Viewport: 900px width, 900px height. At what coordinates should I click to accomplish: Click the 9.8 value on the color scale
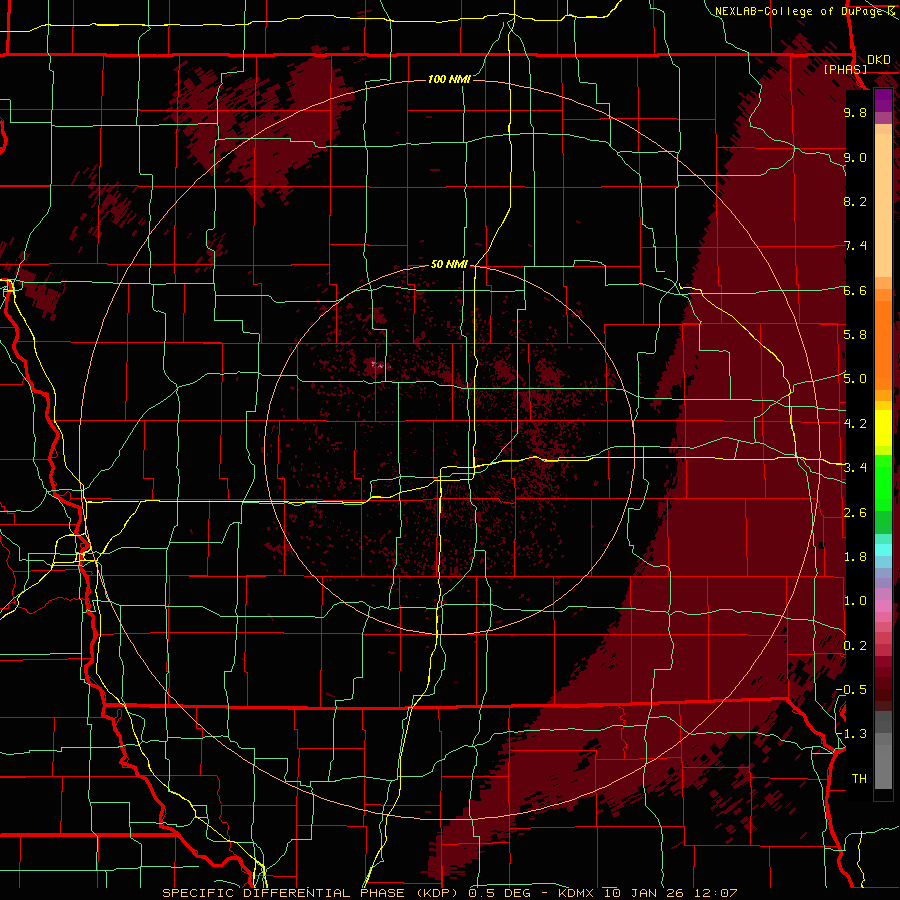tap(855, 112)
